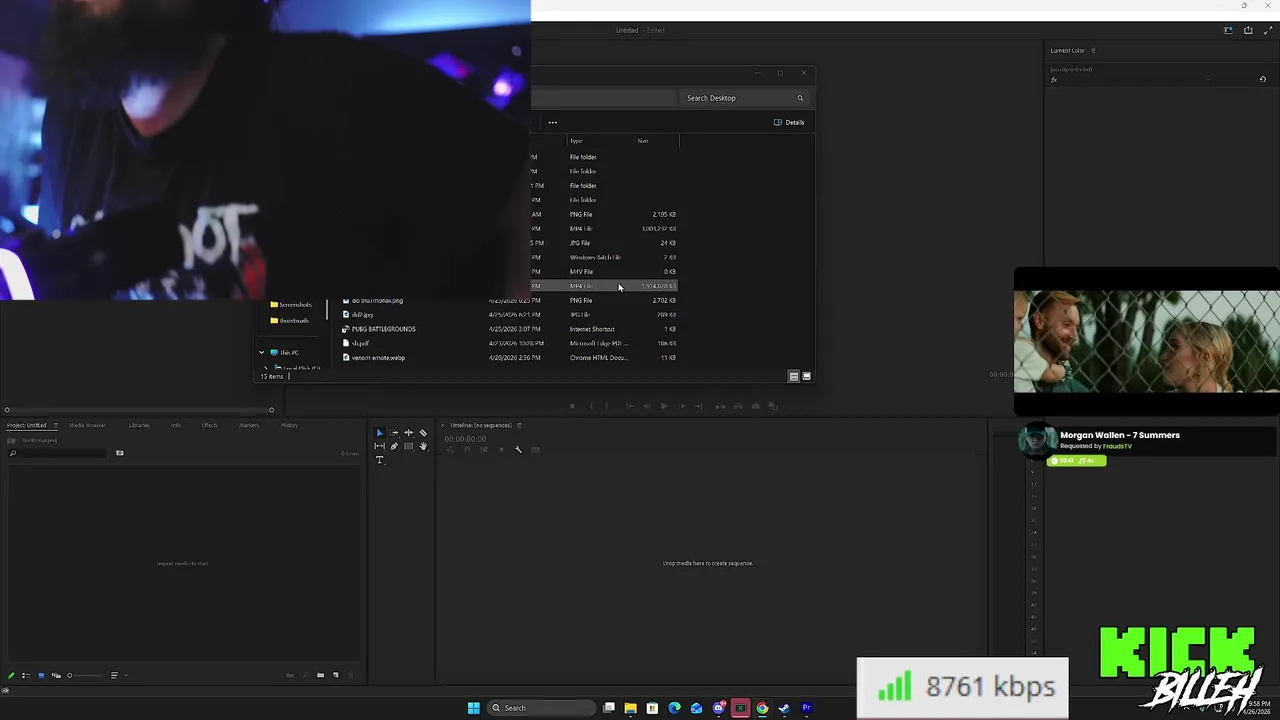Open File Explorer from taskbar
This screenshot has width=1280, height=720.
[x=630, y=708]
